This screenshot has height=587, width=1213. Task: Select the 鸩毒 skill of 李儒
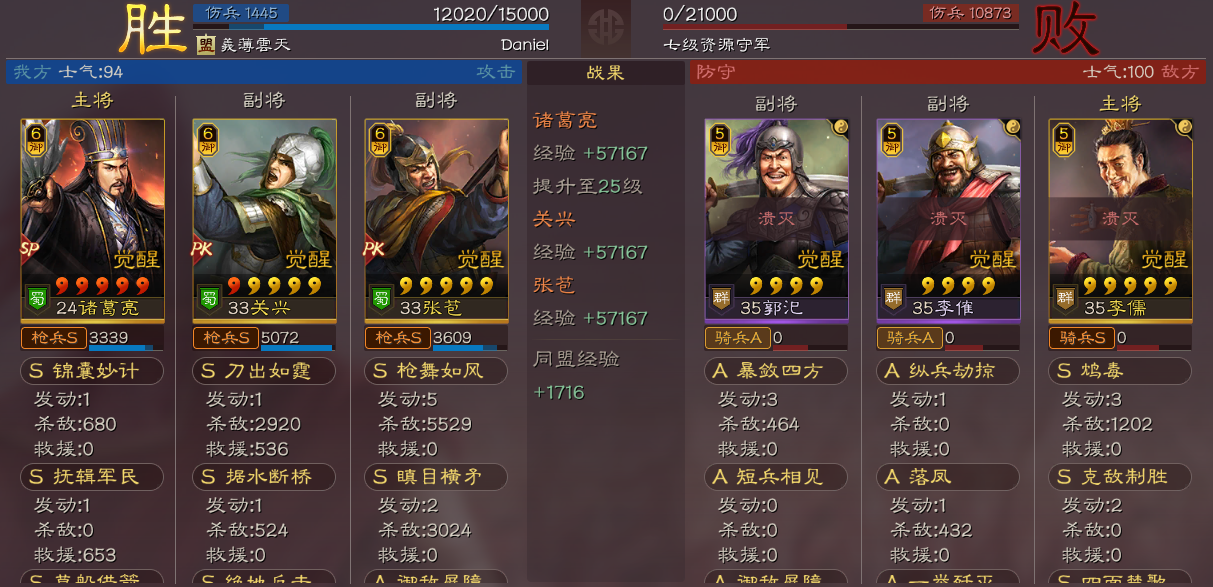pos(1120,372)
